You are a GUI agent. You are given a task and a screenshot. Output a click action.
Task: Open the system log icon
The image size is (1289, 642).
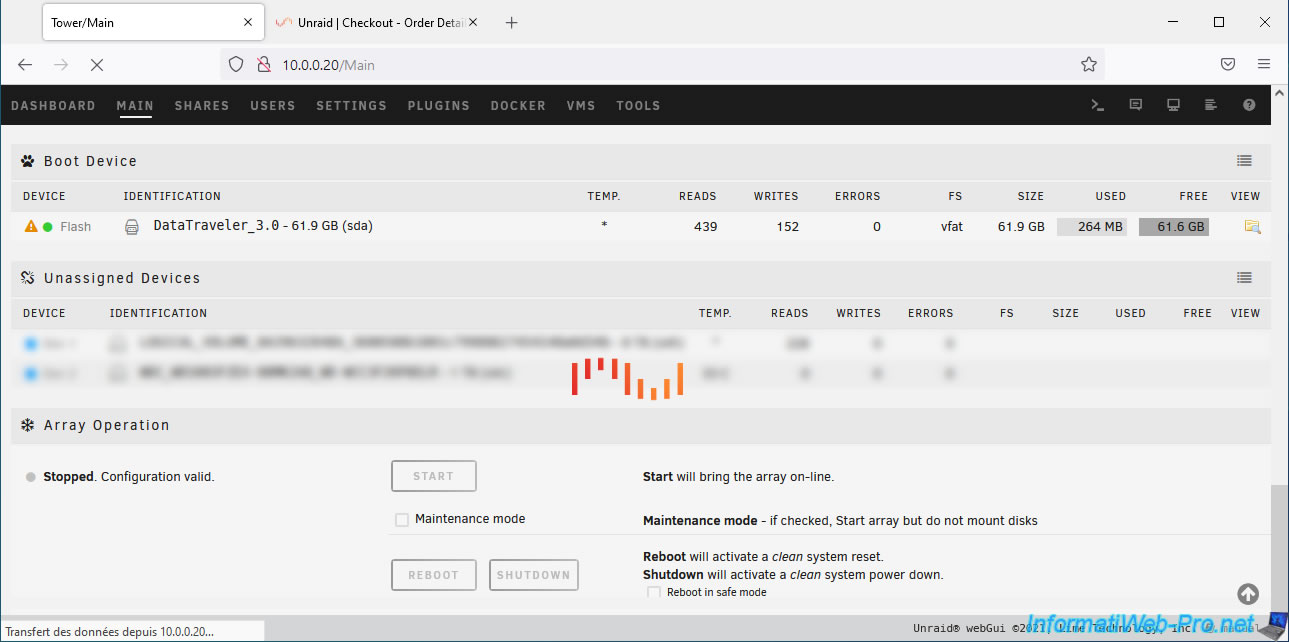tap(1211, 105)
